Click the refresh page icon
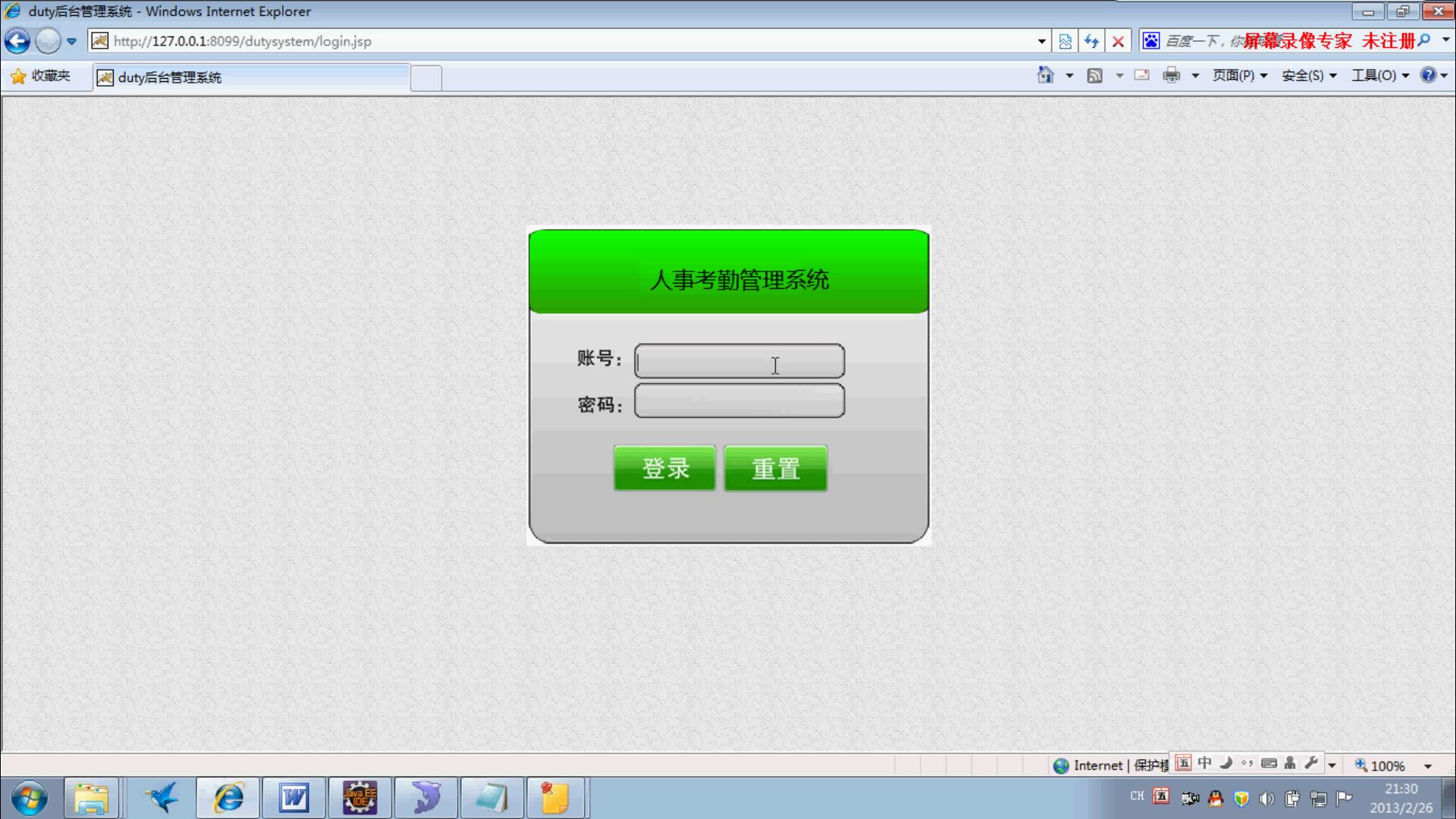Screen dimensions: 1456x819 tap(1091, 42)
